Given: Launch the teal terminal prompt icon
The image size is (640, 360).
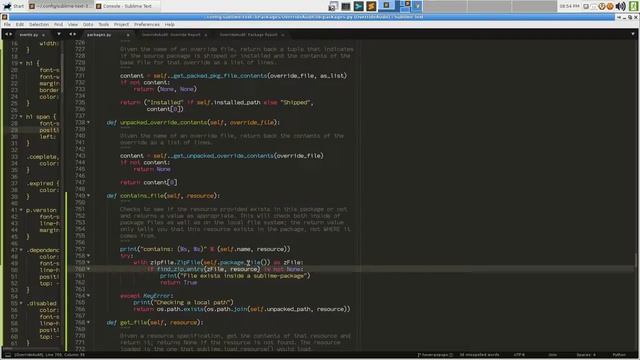Looking at the screenshot, I should tap(358, 6).
